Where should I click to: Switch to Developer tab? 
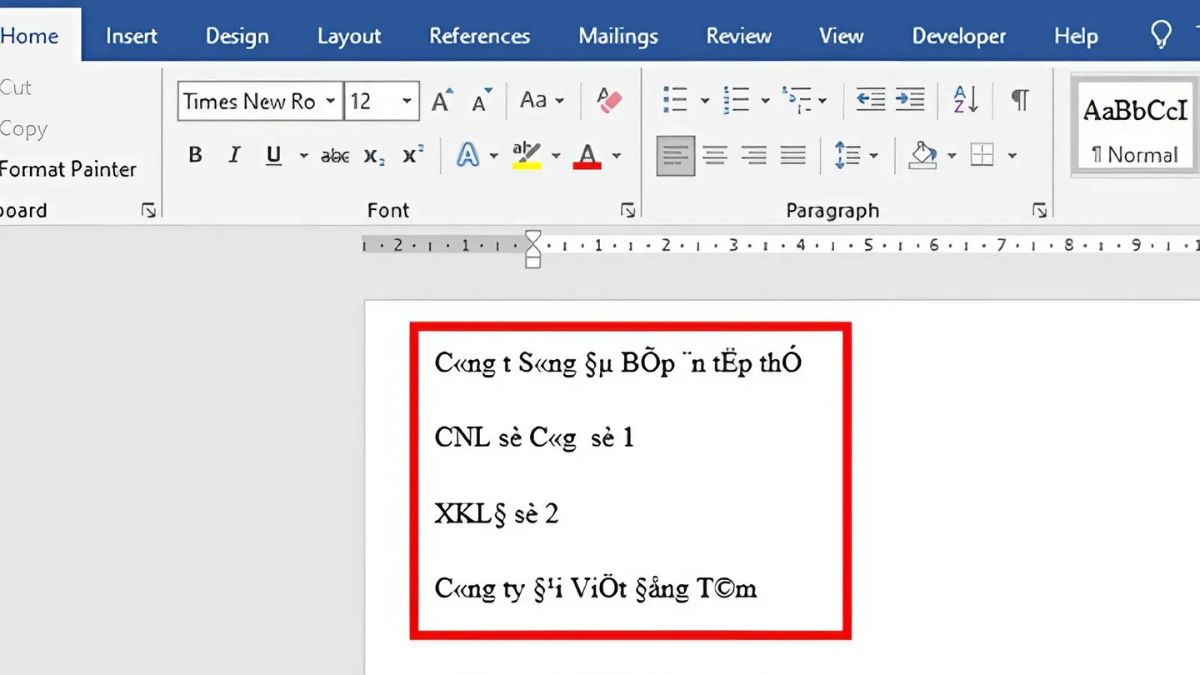(x=958, y=36)
